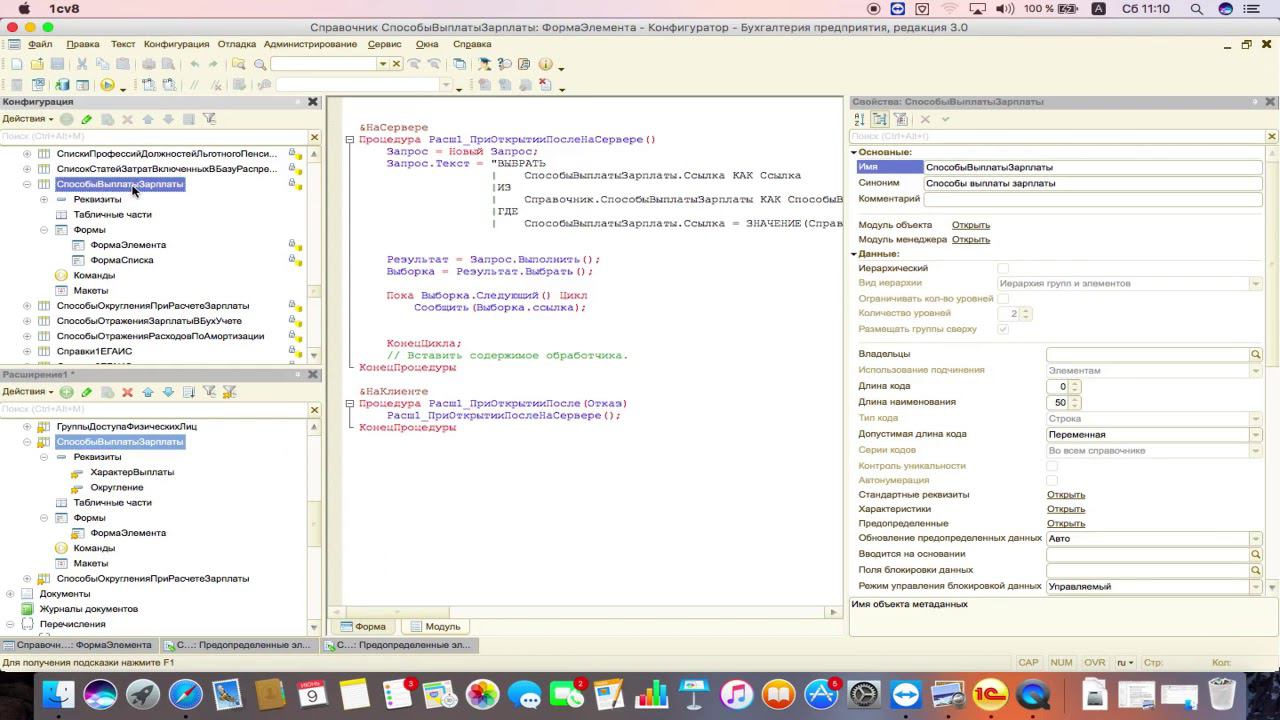Click the move down arrow in Расширение1 toolbar

[x=168, y=392]
